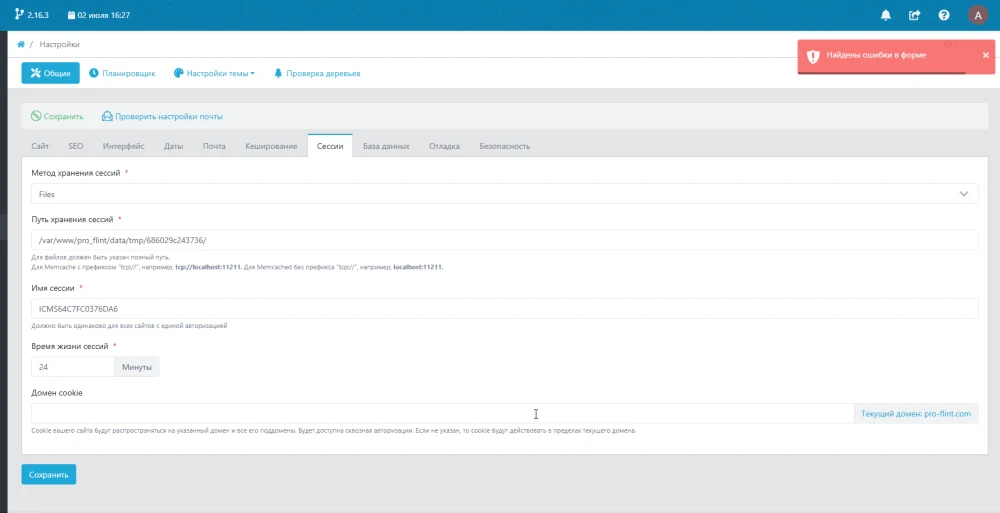Switch to the Безопасность tab
This screenshot has width=1000, height=513.
click(504, 146)
